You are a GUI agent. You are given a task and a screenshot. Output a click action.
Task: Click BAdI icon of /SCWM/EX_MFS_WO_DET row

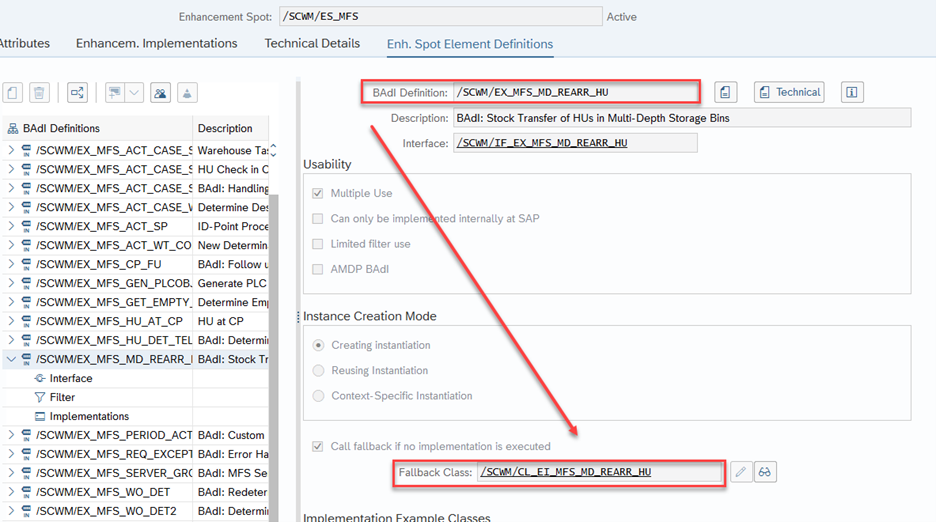pyautogui.click(x=26, y=492)
